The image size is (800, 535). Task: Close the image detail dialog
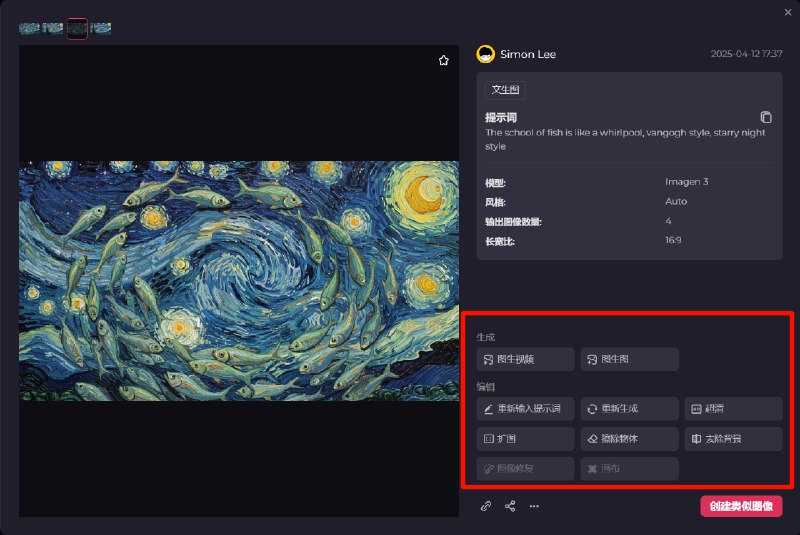point(788,12)
